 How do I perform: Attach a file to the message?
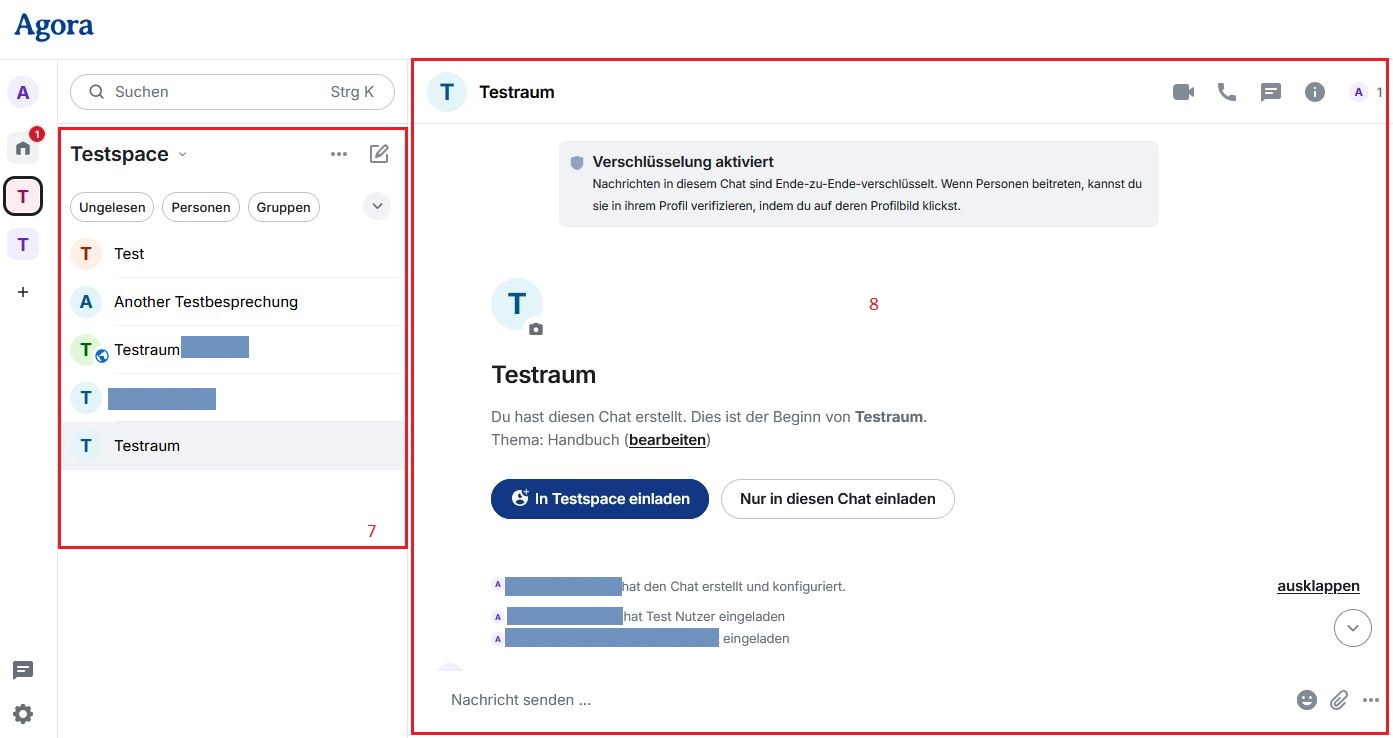pyautogui.click(x=1339, y=700)
